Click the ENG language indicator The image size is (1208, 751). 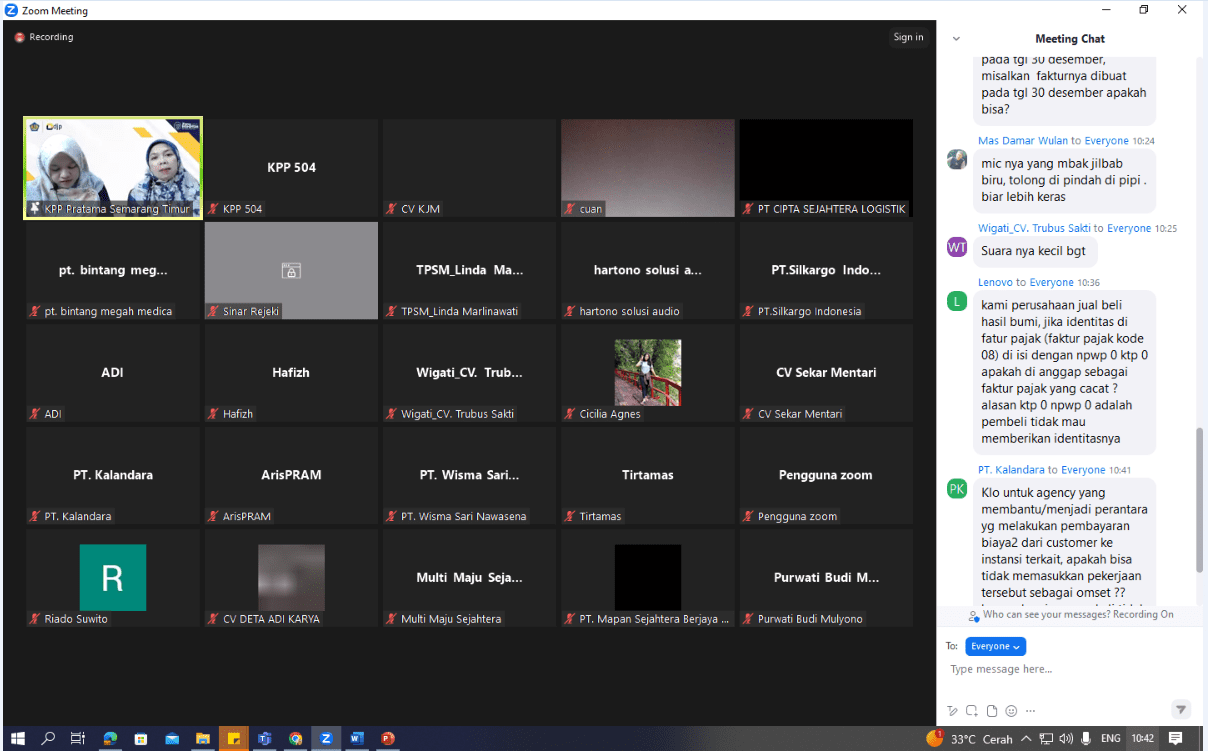(x=1110, y=739)
